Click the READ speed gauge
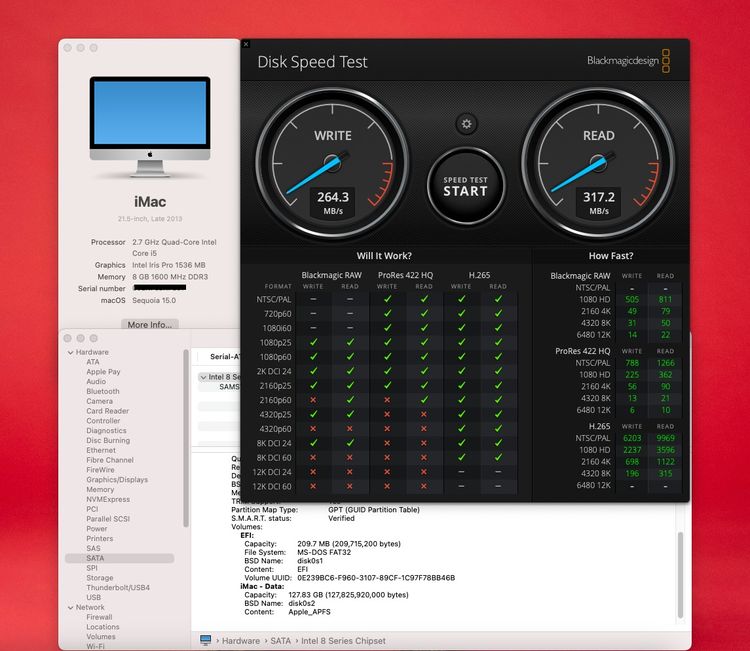 [x=598, y=163]
